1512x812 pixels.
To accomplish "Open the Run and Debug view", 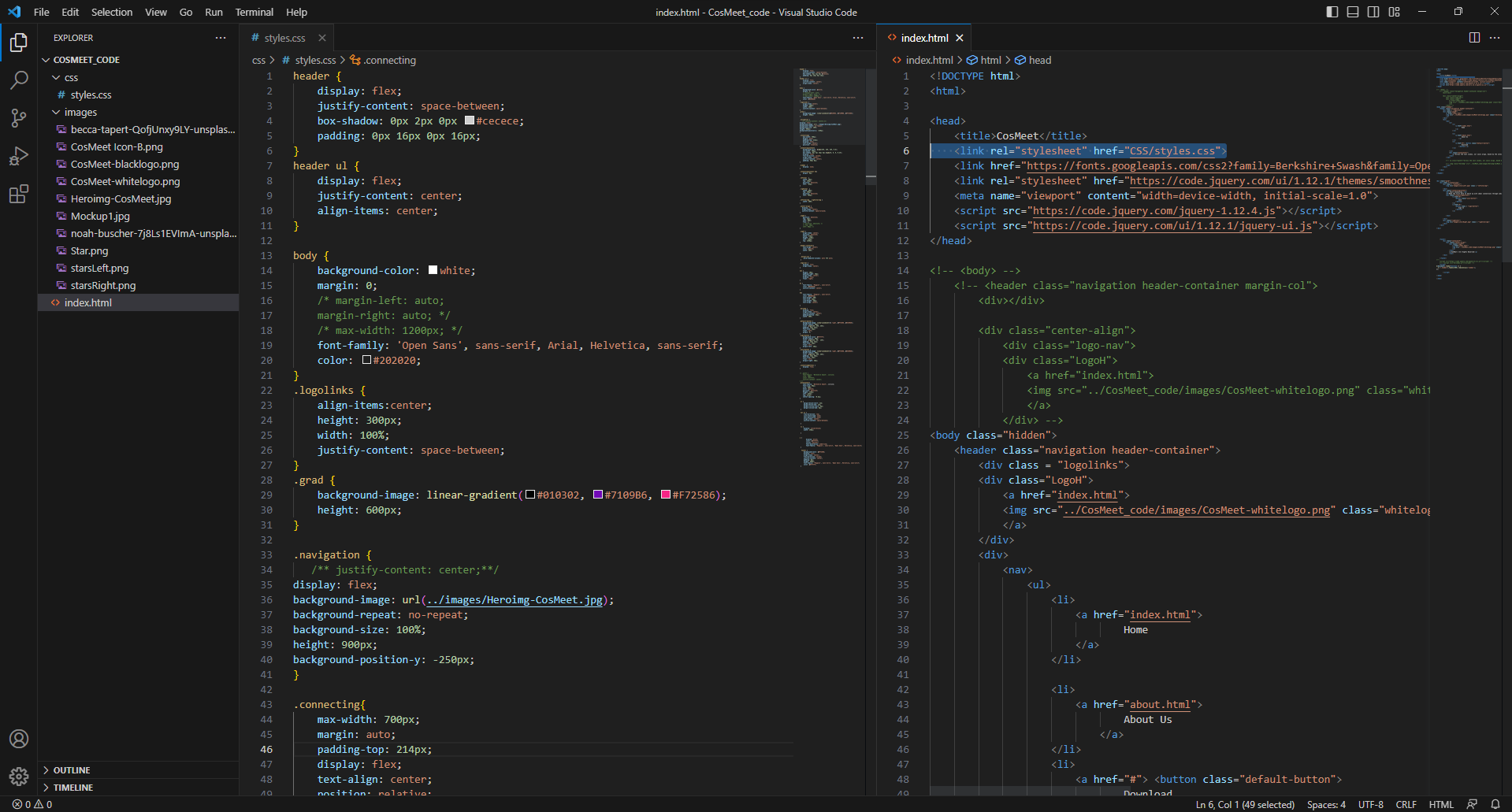I will pyautogui.click(x=19, y=155).
